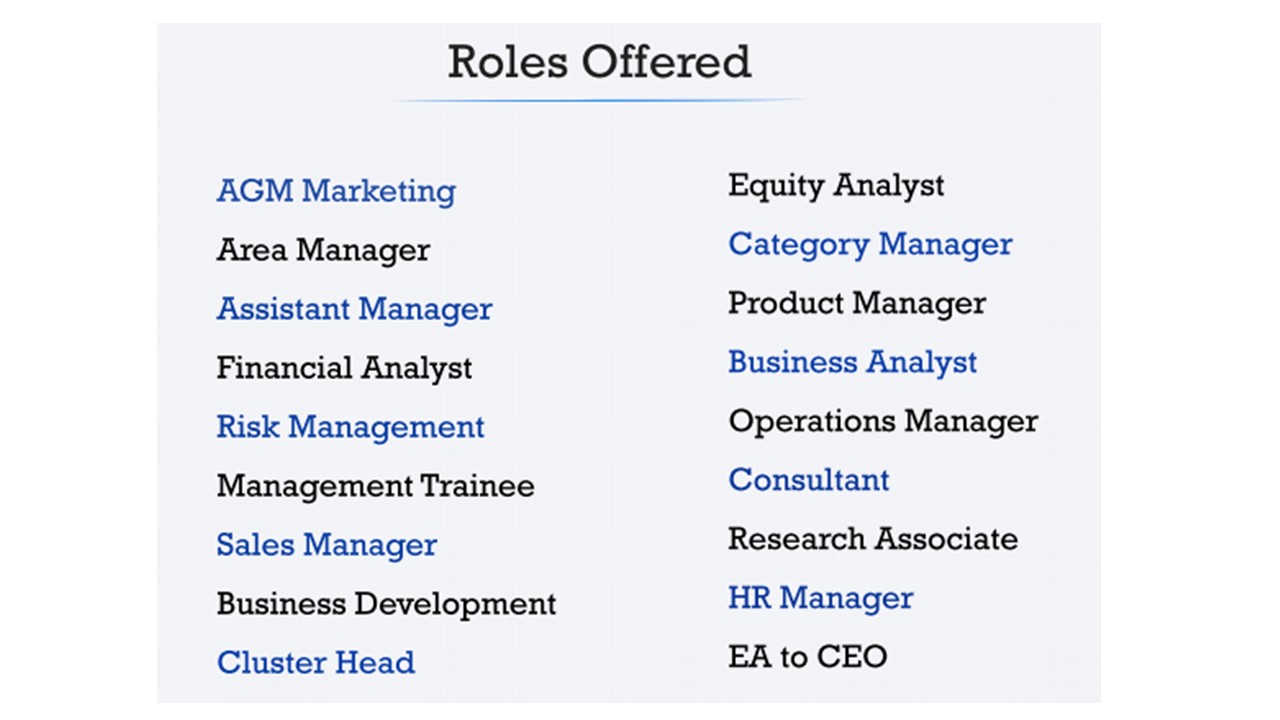Select the Product Manager role text

pos(857,303)
